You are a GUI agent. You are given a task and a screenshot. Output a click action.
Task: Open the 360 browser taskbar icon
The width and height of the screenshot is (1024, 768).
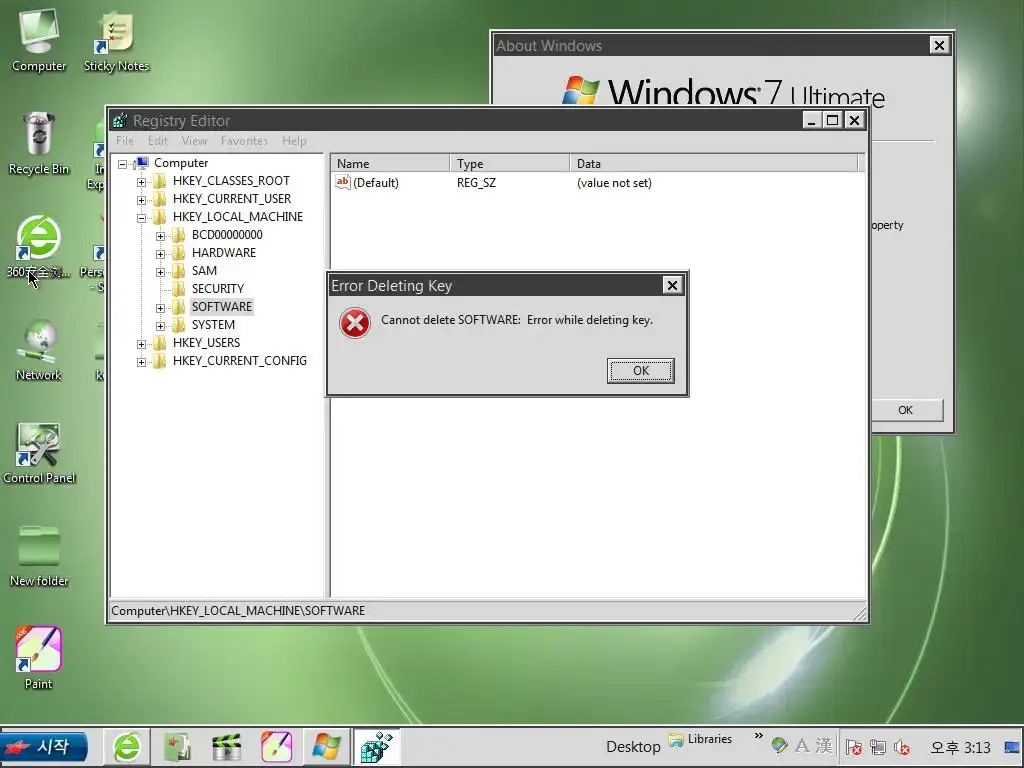(x=127, y=746)
